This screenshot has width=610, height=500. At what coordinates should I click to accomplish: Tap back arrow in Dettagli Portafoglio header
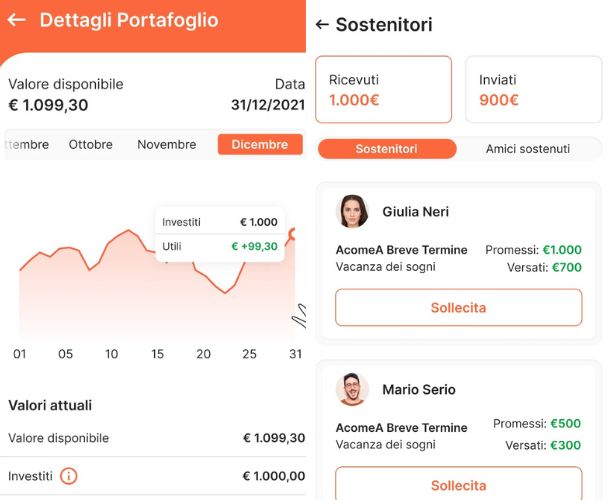17,20
